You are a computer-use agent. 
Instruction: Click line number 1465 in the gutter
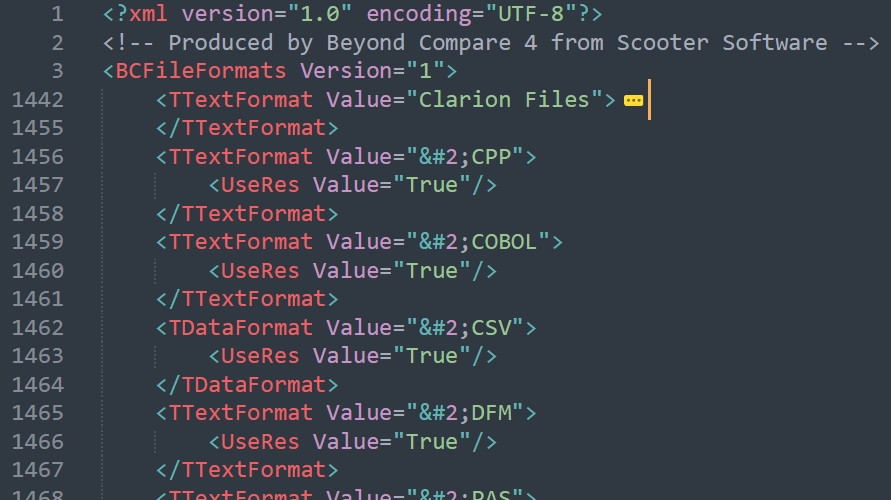tap(37, 413)
